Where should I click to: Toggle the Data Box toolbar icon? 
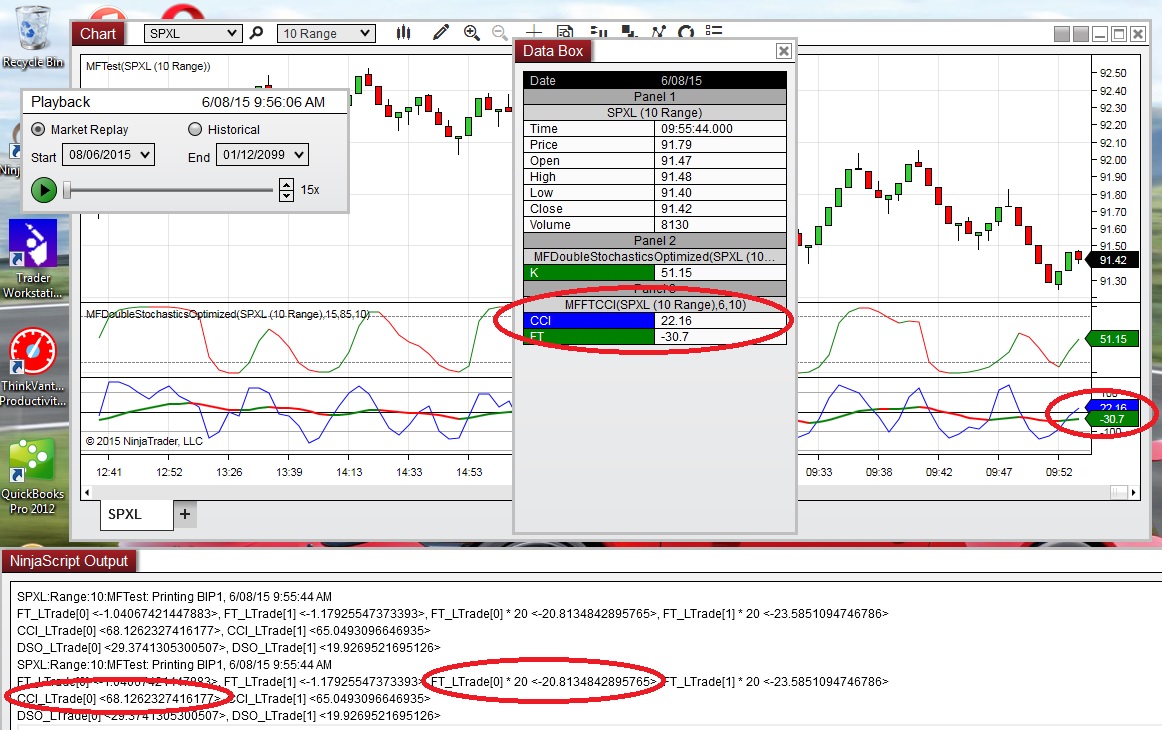(565, 31)
